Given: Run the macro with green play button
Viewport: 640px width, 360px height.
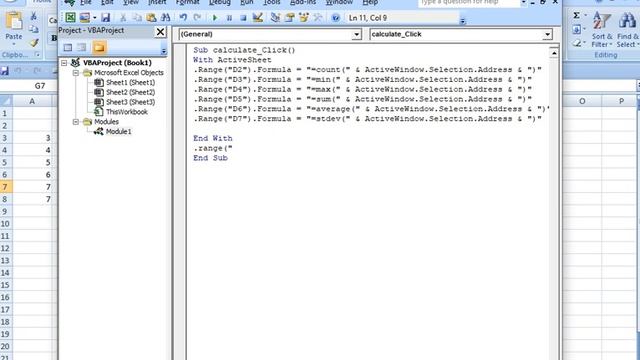Looking at the screenshot, I should point(215,18).
